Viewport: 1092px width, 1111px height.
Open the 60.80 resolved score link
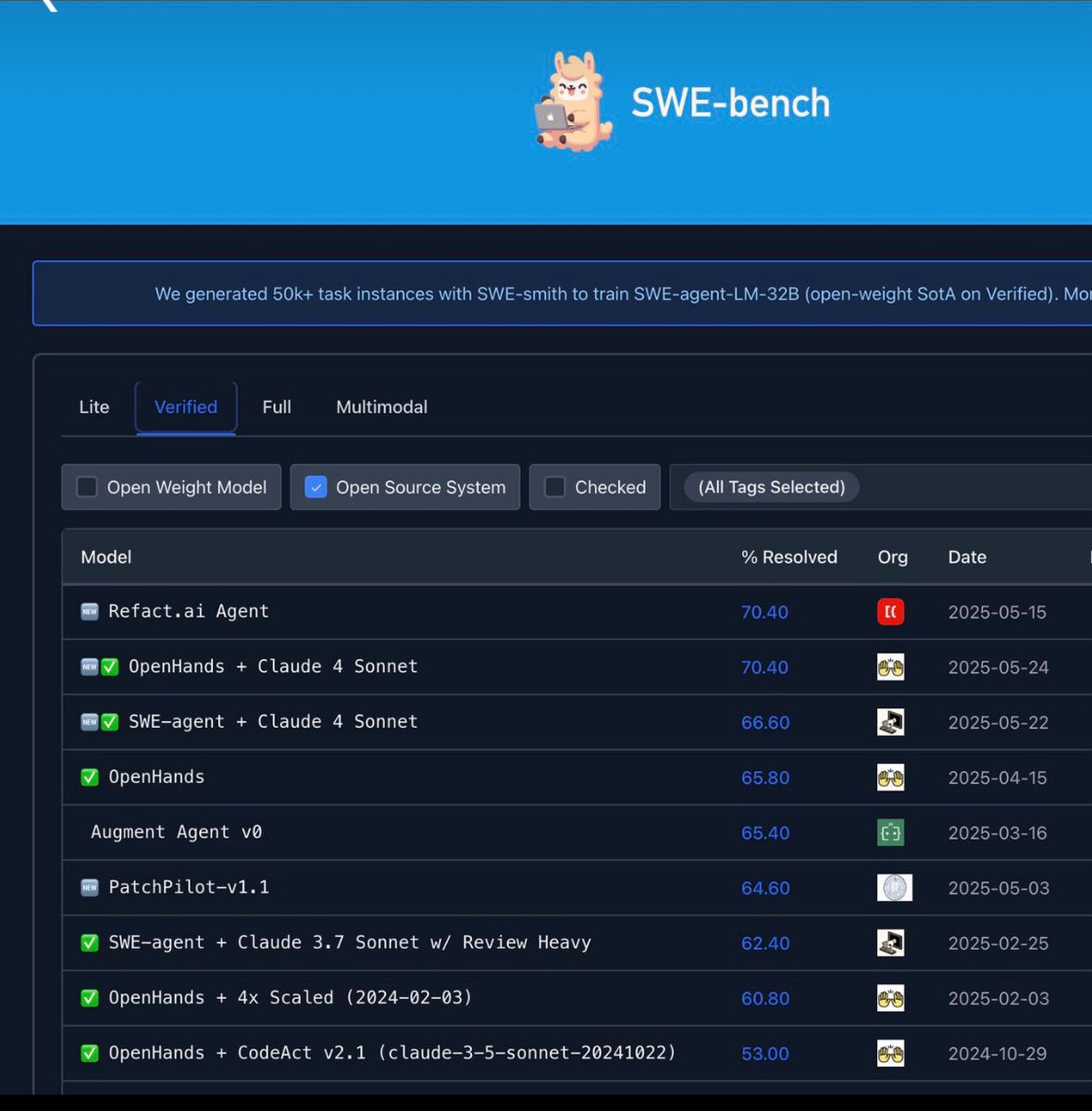(x=765, y=998)
